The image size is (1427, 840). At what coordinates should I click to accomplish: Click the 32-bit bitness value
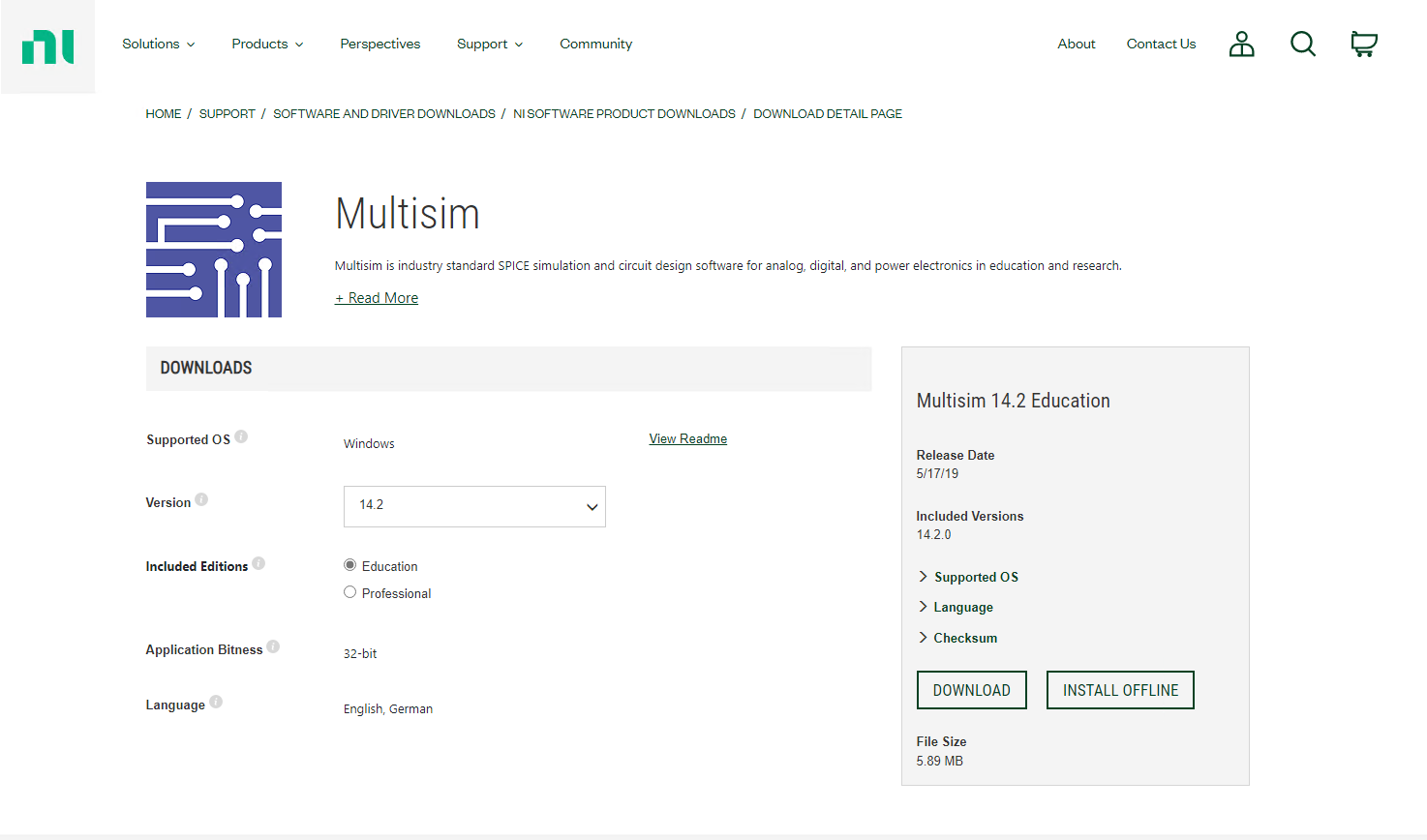pos(360,653)
